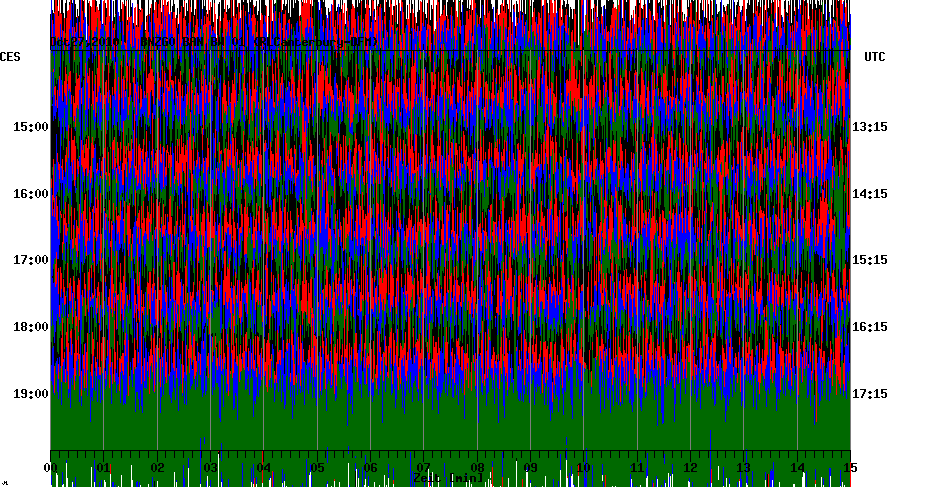Click minute tick 01 on the bottom axis
This screenshot has height=494, width=930.
click(103, 468)
